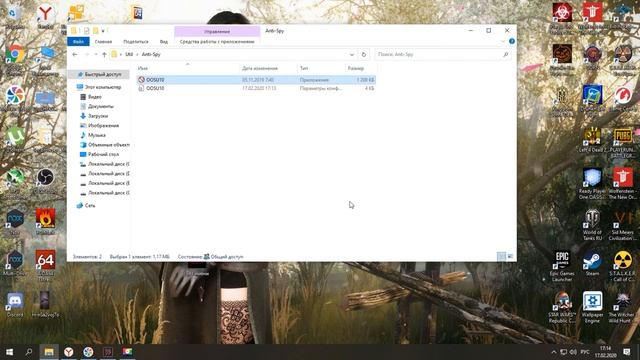The height and width of the screenshot is (360, 640).
Task: Open Рабочий стол in navigation pane
Action: [x=100, y=154]
